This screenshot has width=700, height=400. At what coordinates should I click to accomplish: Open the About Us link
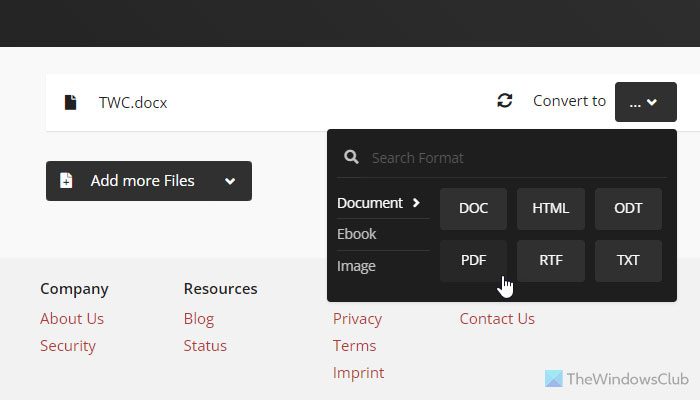[x=72, y=319]
